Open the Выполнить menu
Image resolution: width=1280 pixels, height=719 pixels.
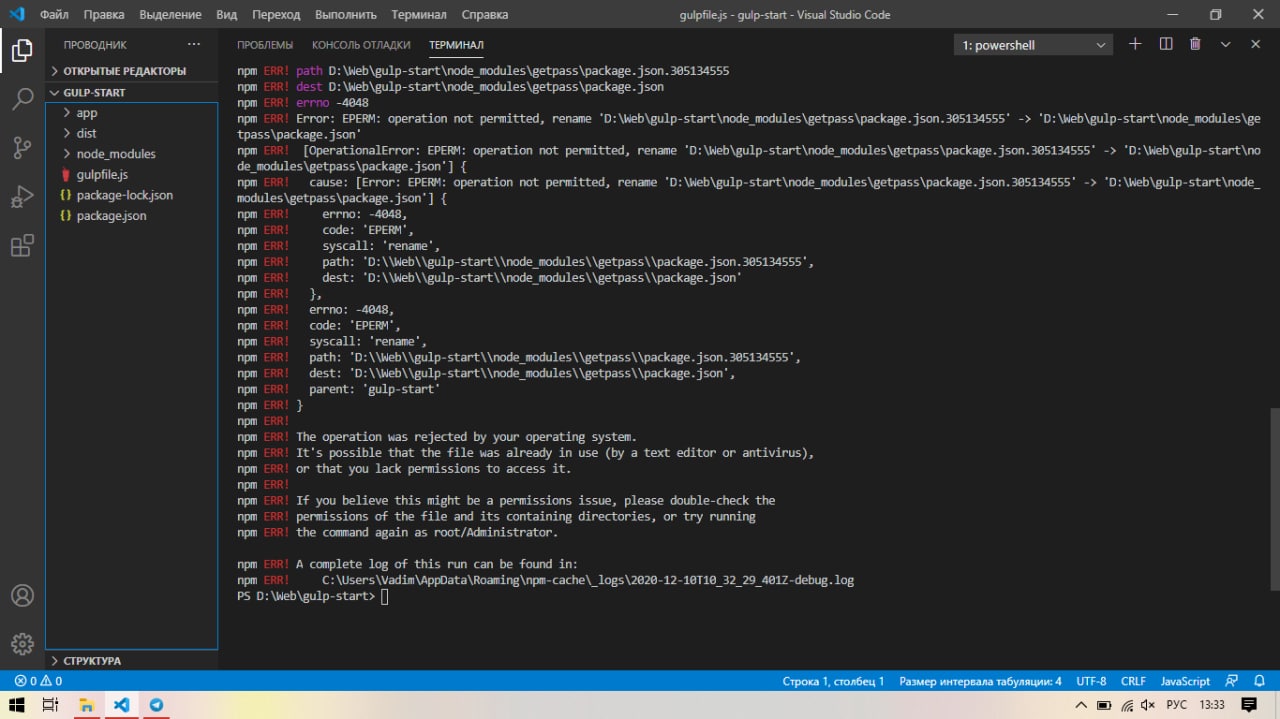(x=345, y=15)
